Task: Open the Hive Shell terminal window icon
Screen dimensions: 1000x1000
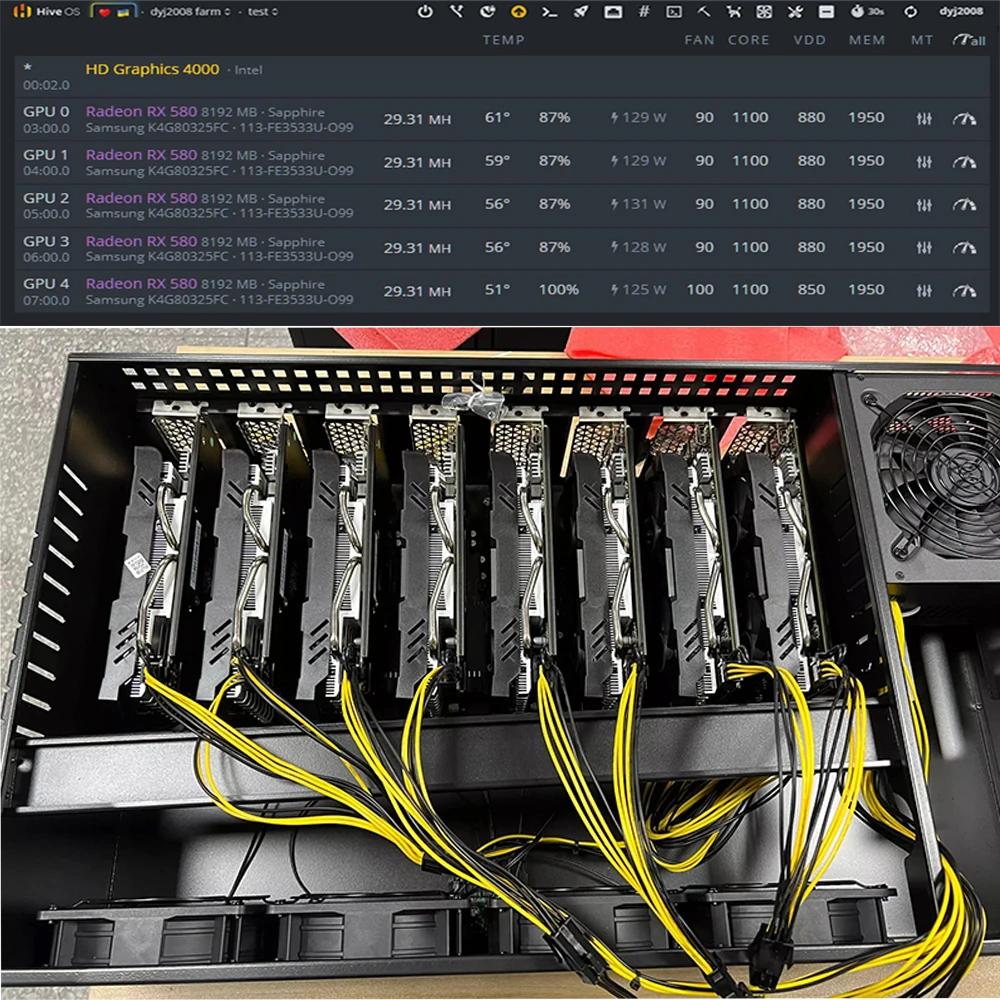Action: click(674, 11)
